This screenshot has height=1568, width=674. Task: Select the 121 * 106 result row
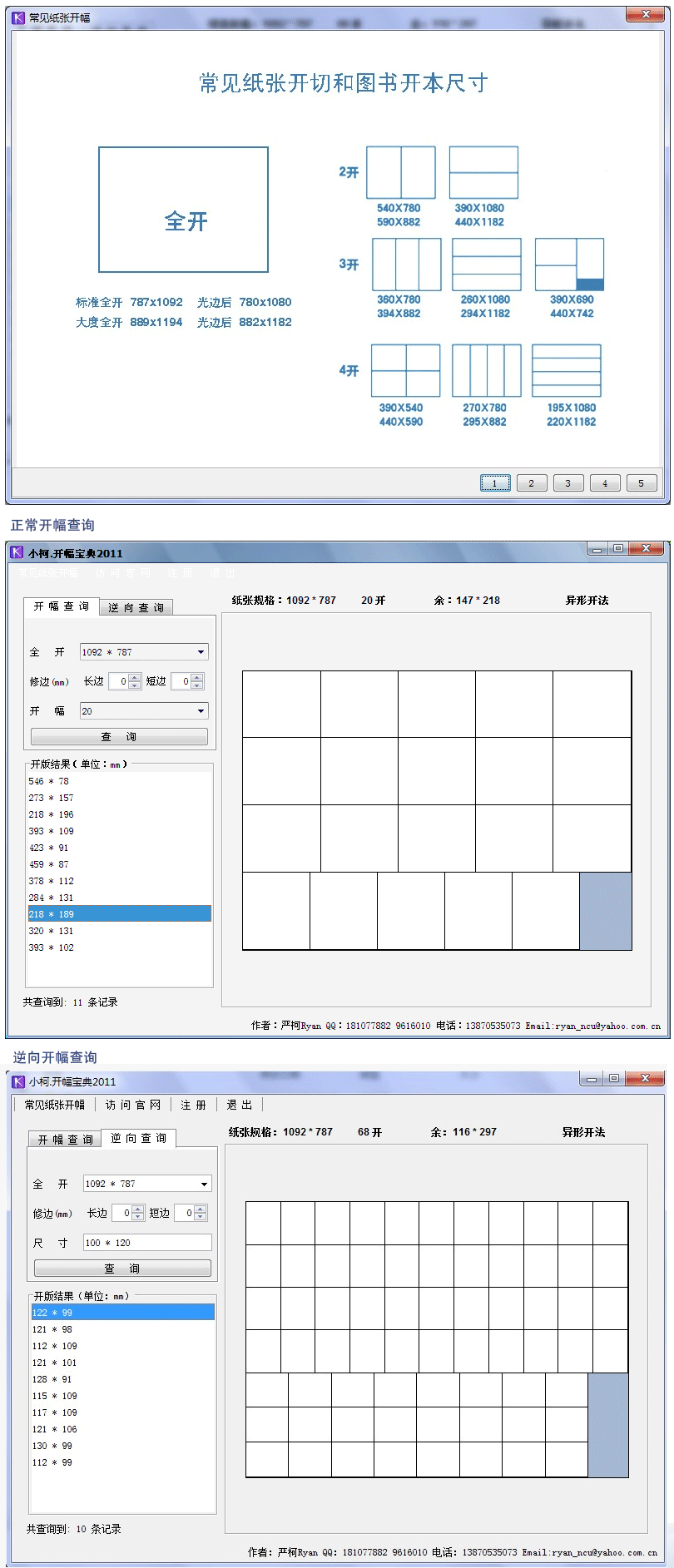(122, 1429)
